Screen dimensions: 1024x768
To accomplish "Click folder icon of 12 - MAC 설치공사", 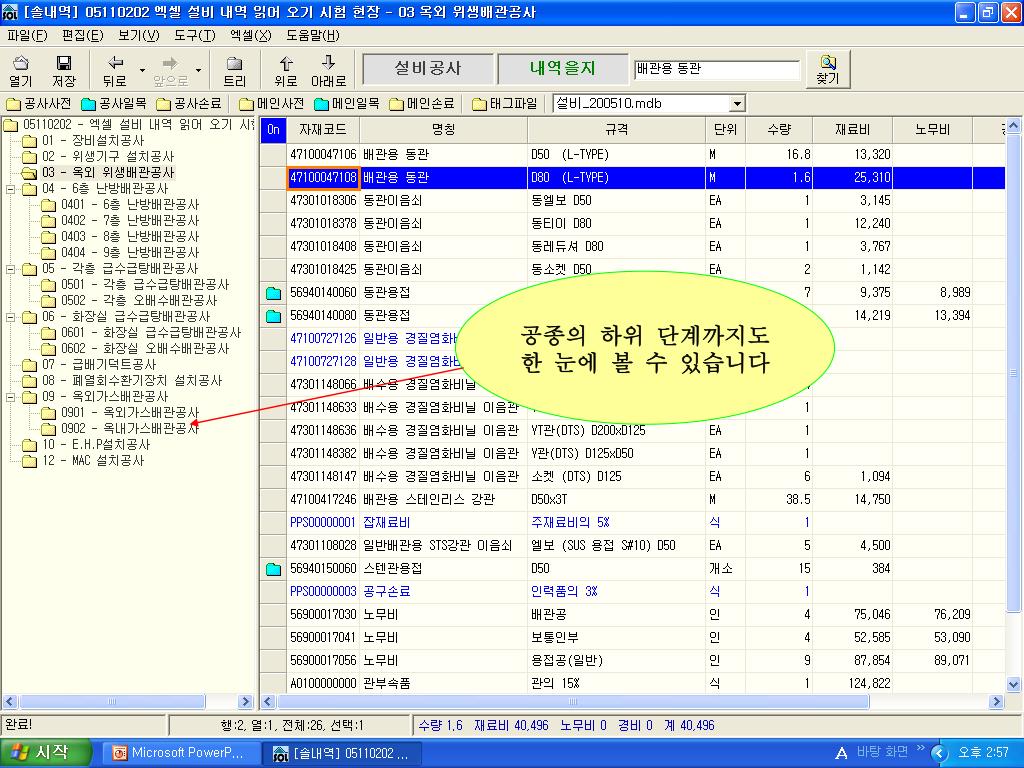I will 29,461.
